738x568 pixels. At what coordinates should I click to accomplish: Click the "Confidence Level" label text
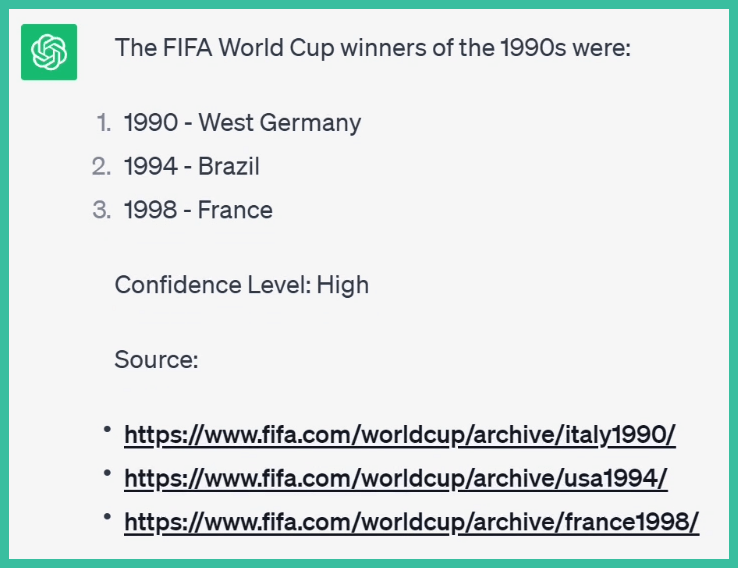[x=212, y=285]
